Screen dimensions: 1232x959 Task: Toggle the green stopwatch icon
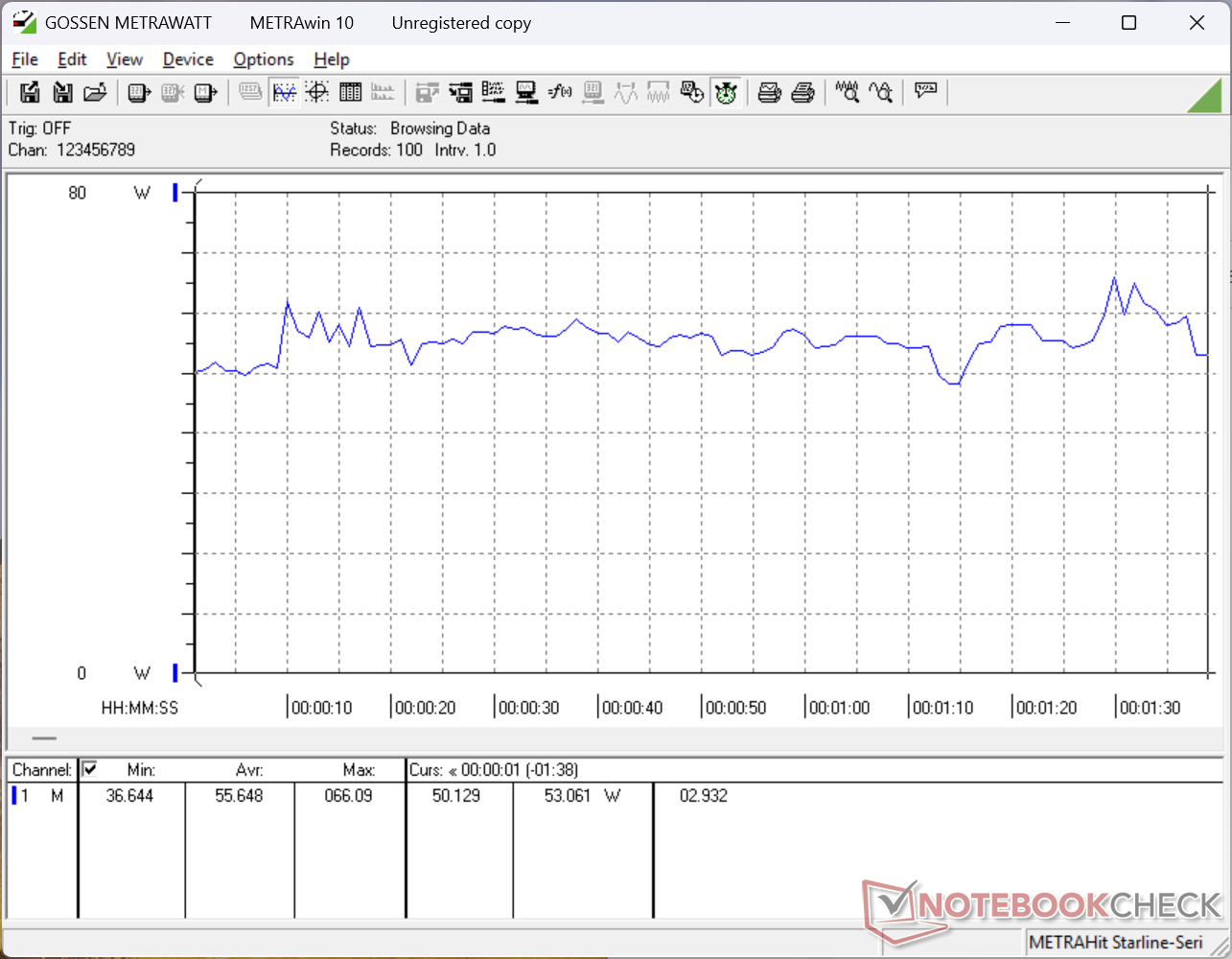[726, 92]
